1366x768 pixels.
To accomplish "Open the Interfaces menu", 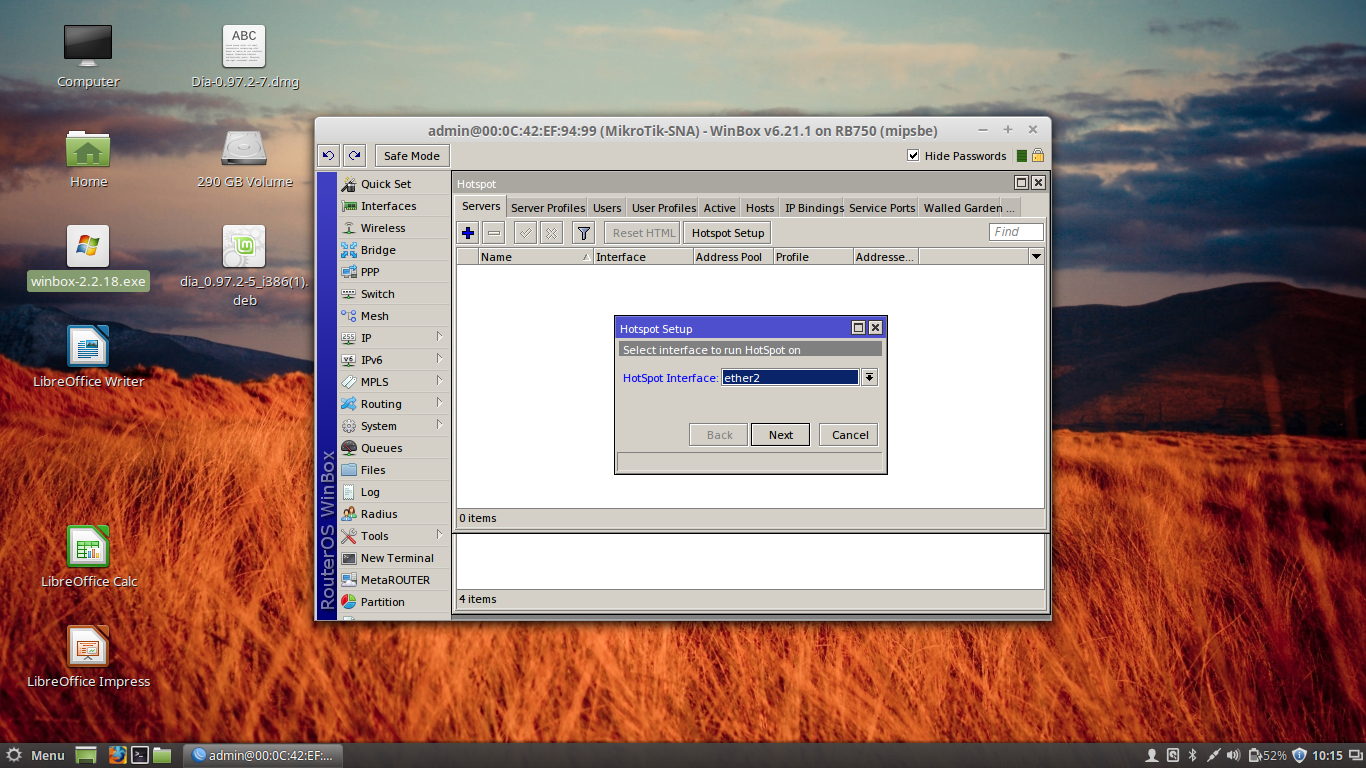I will (394, 206).
